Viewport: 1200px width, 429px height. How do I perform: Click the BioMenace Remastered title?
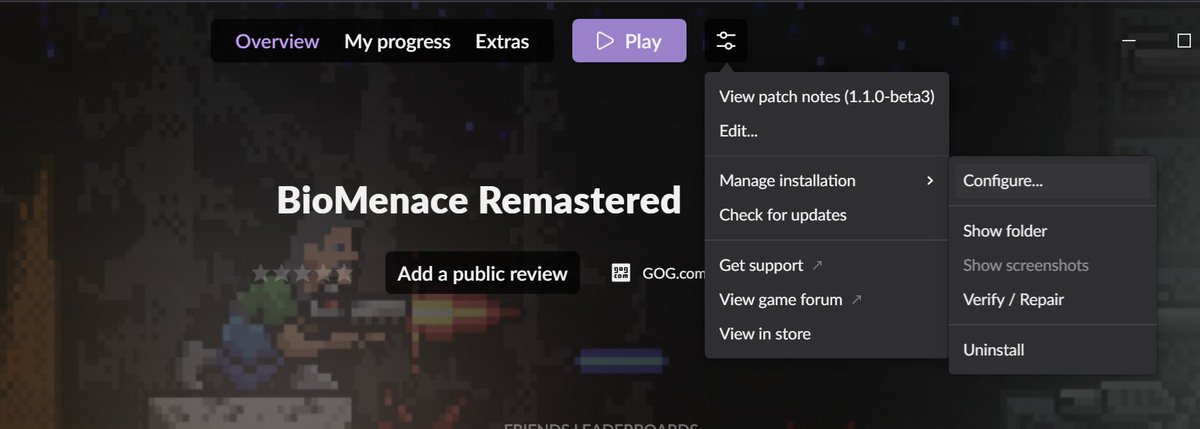tap(478, 200)
